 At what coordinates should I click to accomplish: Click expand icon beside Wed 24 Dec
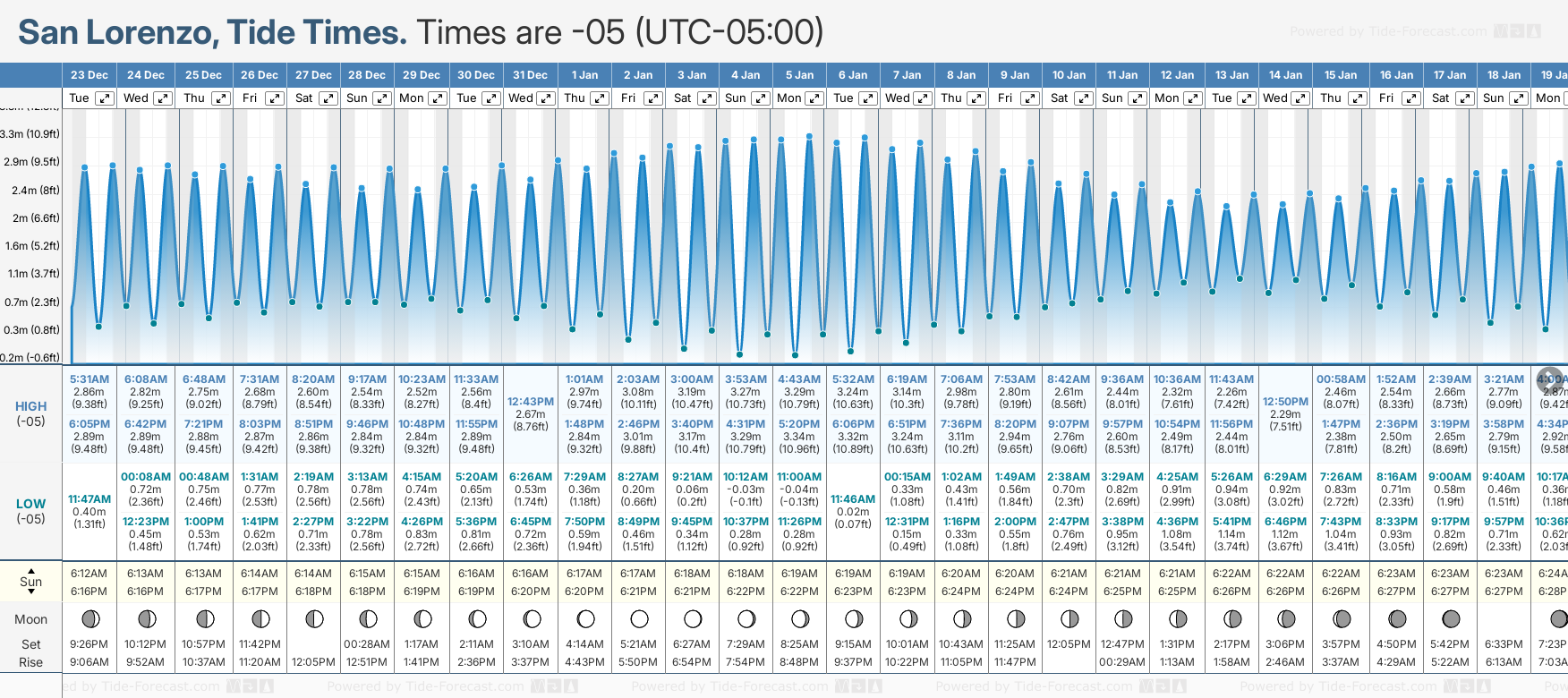coord(162,98)
